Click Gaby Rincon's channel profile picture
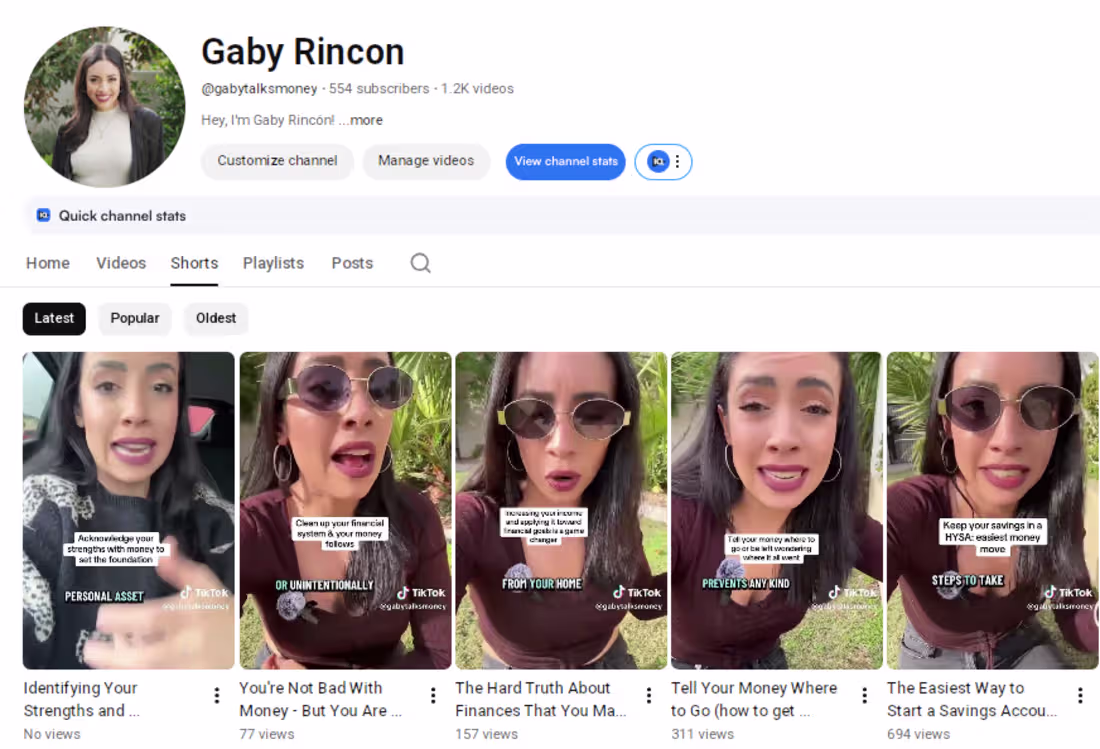Image resolution: width=1100 pixels, height=749 pixels. 105,107
